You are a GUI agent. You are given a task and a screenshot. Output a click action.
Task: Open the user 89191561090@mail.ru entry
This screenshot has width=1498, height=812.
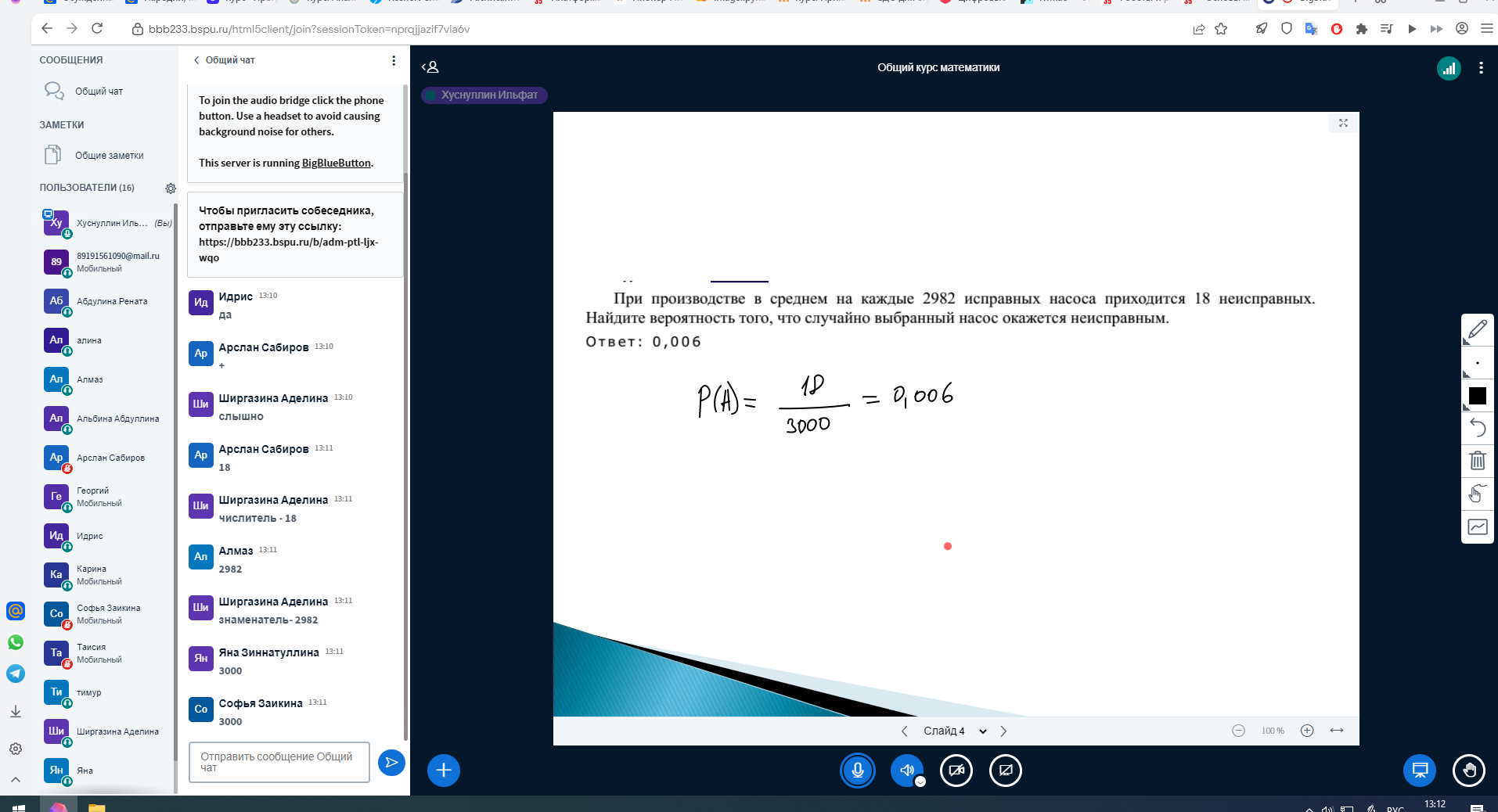(106, 262)
